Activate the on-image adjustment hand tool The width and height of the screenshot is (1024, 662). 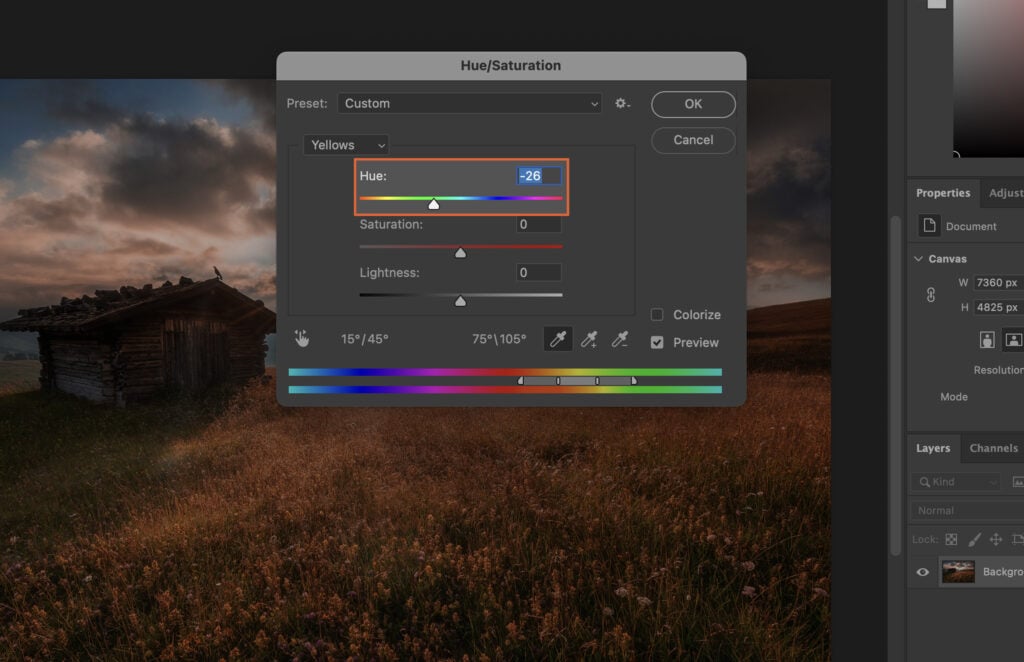(x=301, y=338)
